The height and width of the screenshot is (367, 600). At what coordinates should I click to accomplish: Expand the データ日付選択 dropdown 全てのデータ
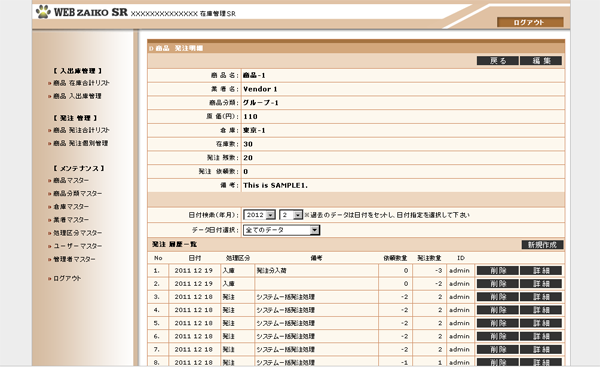click(281, 230)
